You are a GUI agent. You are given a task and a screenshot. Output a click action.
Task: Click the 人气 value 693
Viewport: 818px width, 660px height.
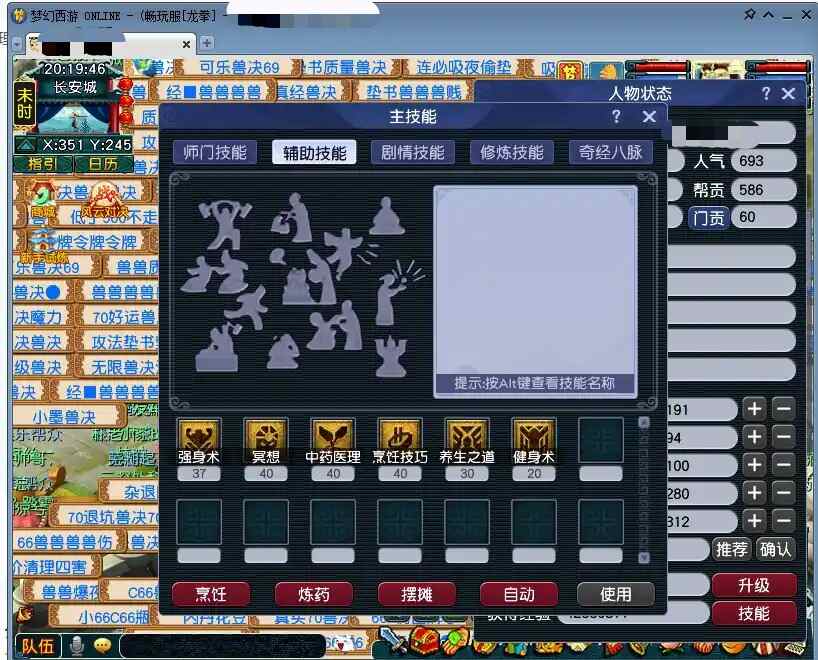pos(764,161)
